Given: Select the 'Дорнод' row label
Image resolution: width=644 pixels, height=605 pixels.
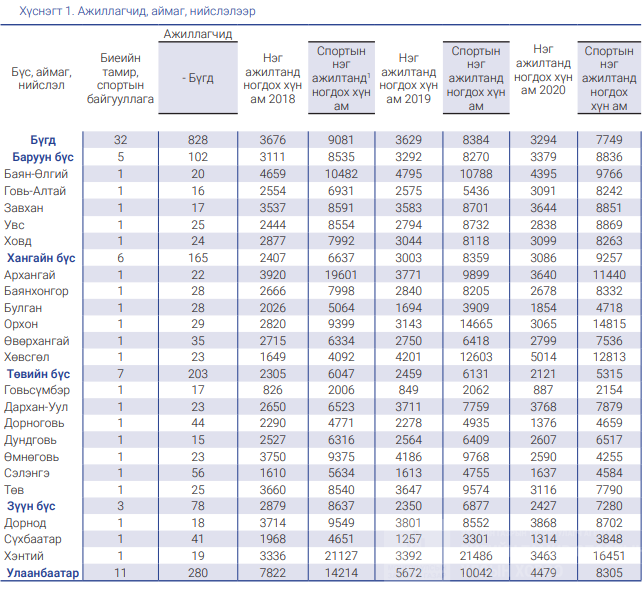Looking at the screenshot, I should pyautogui.click(x=25, y=523).
